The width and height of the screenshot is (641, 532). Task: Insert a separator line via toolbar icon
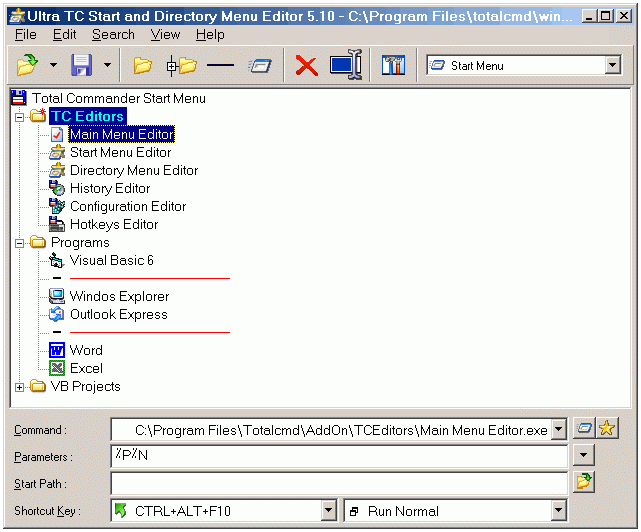click(220, 65)
